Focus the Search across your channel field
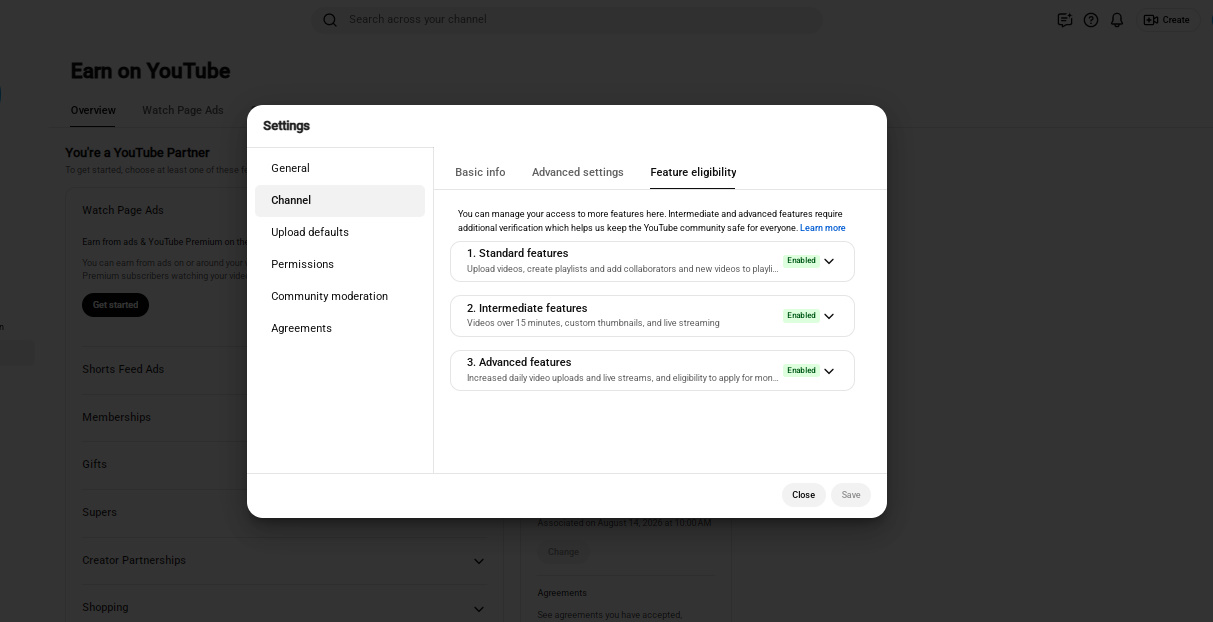Image resolution: width=1213 pixels, height=622 pixels. pyautogui.click(x=566, y=20)
